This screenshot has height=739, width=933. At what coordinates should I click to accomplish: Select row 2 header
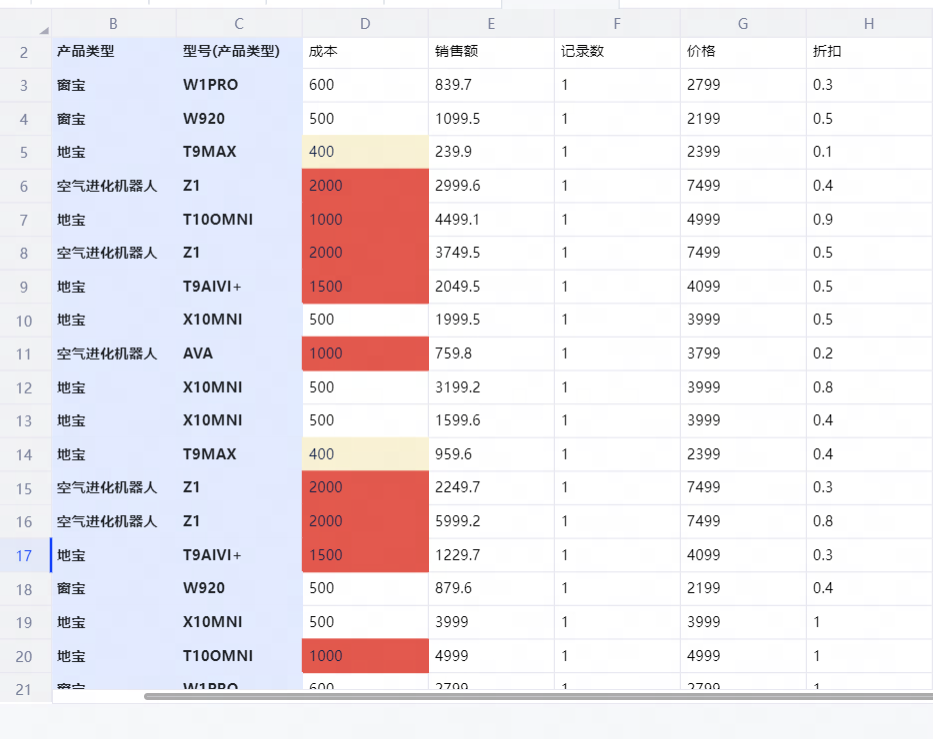click(25, 52)
